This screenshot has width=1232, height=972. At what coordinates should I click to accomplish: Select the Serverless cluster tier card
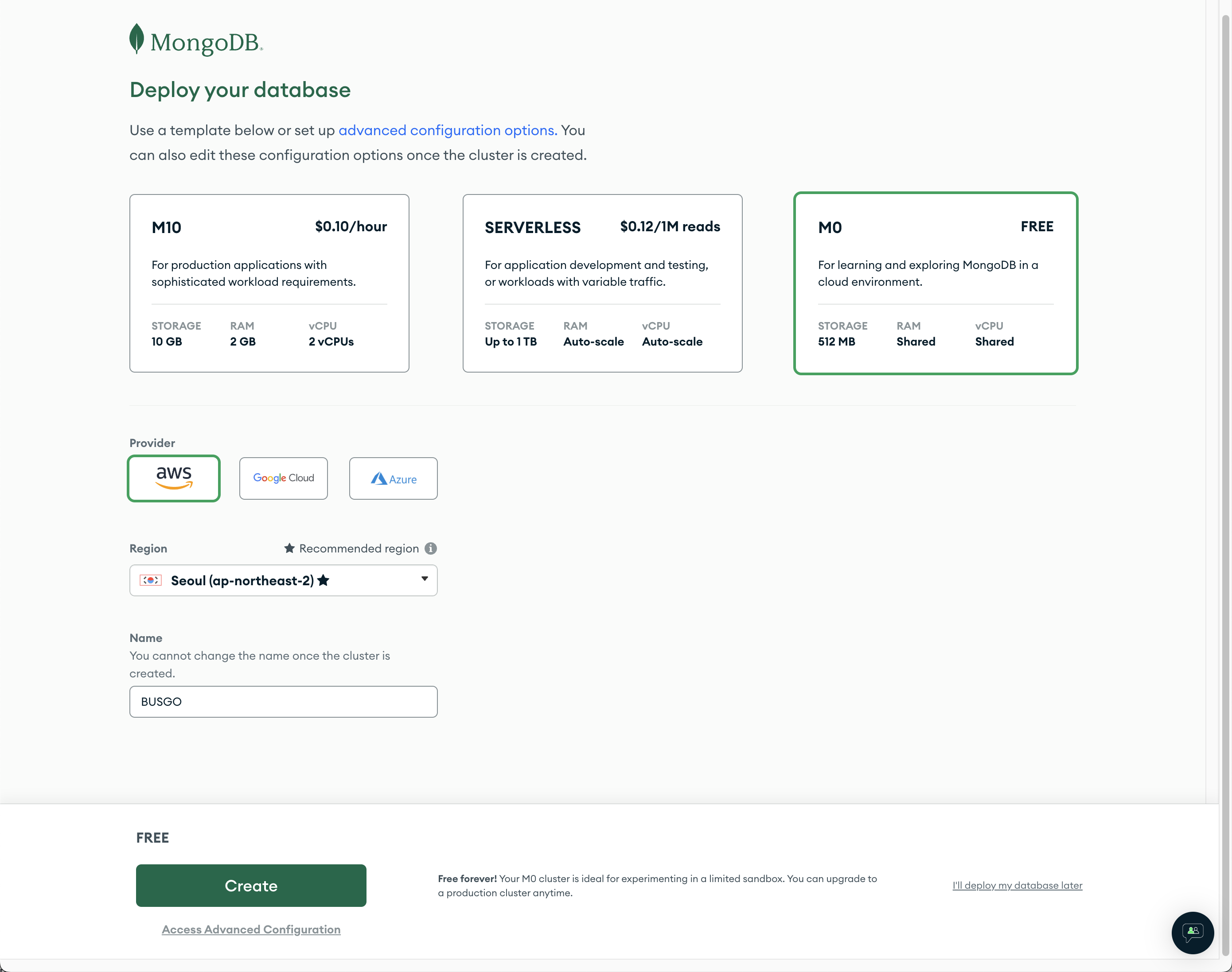602,283
